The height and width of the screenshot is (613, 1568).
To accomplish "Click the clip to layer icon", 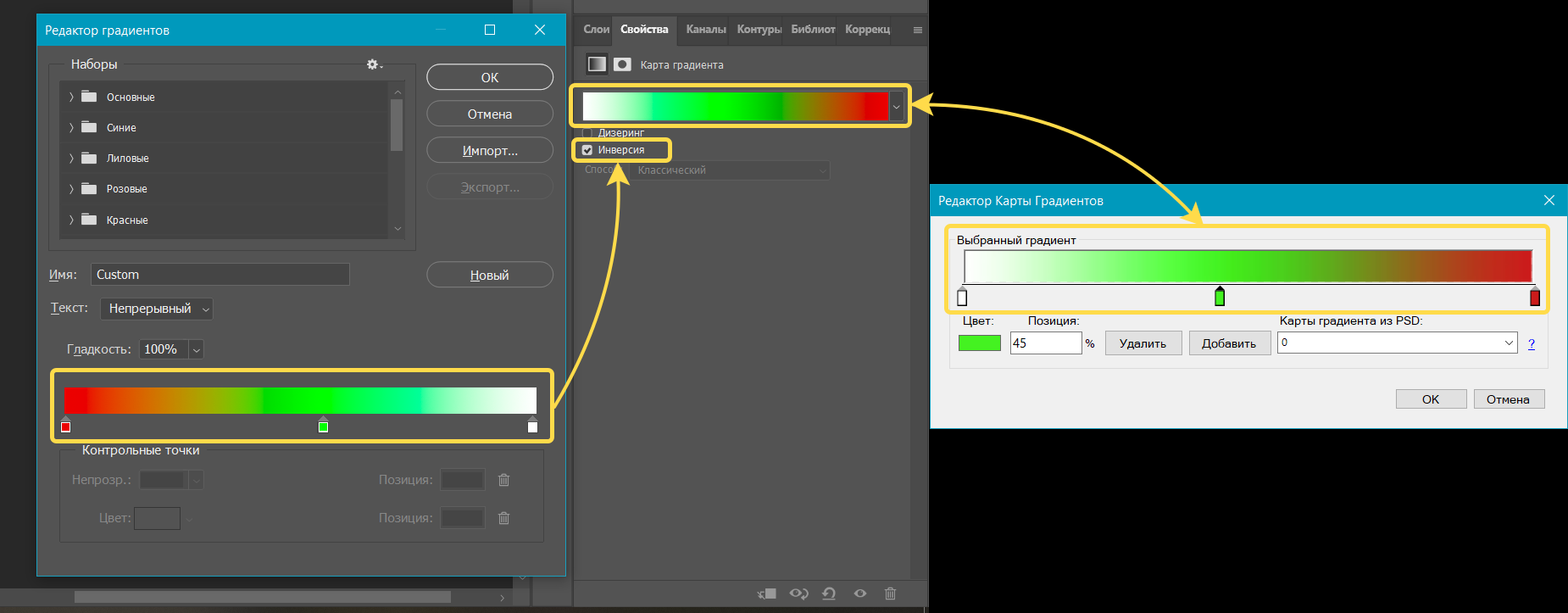I will click(767, 593).
